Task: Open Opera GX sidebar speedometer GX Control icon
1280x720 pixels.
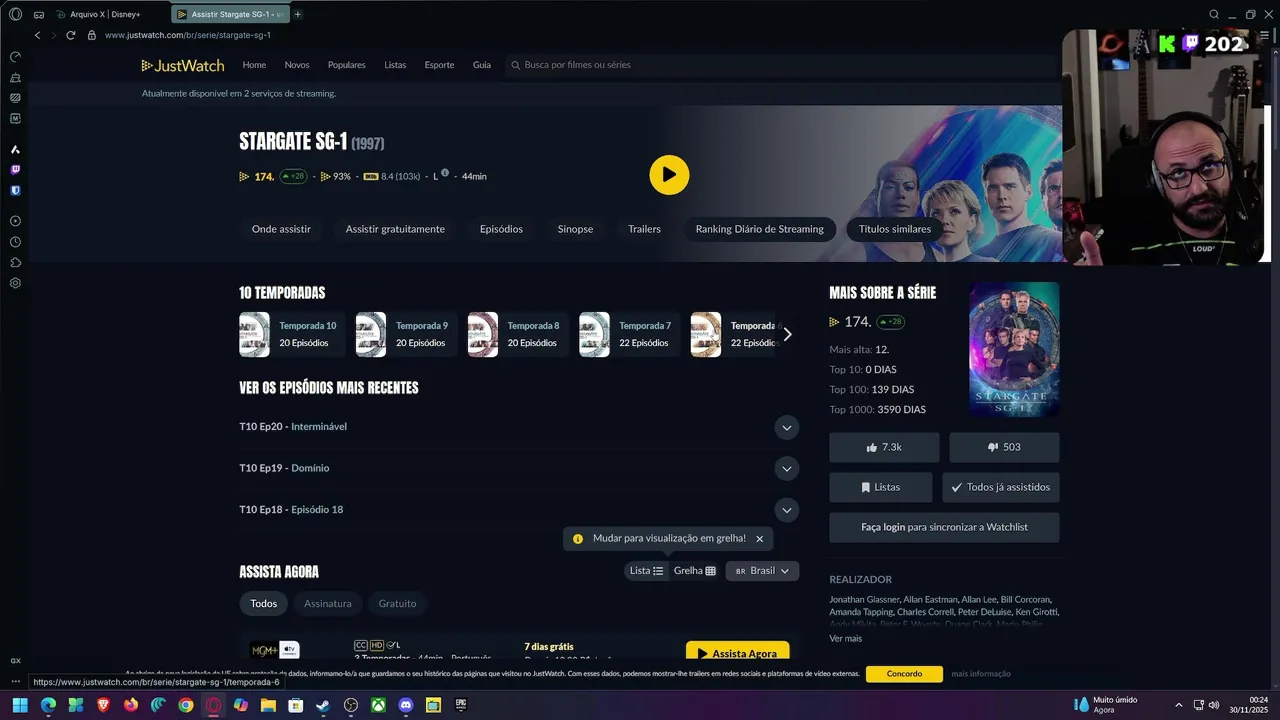Action: coord(15,57)
